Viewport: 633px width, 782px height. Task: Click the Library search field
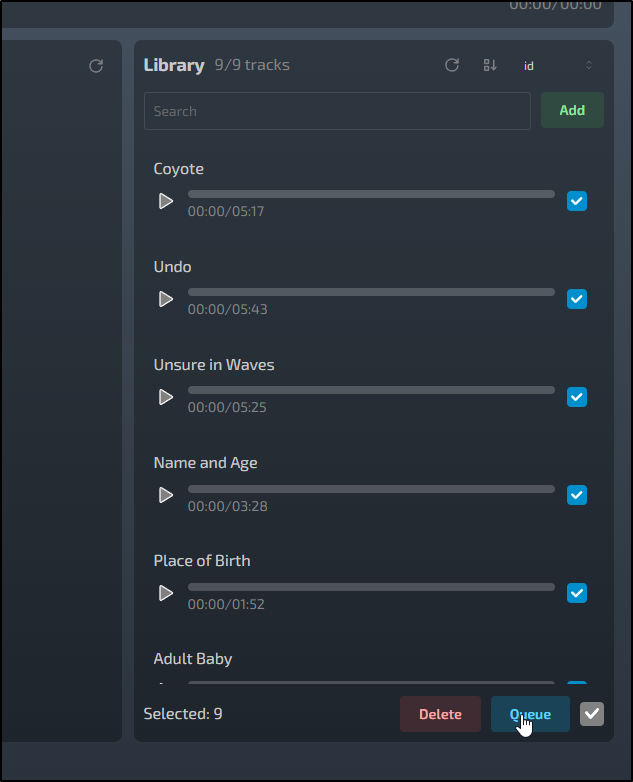[x=337, y=111]
